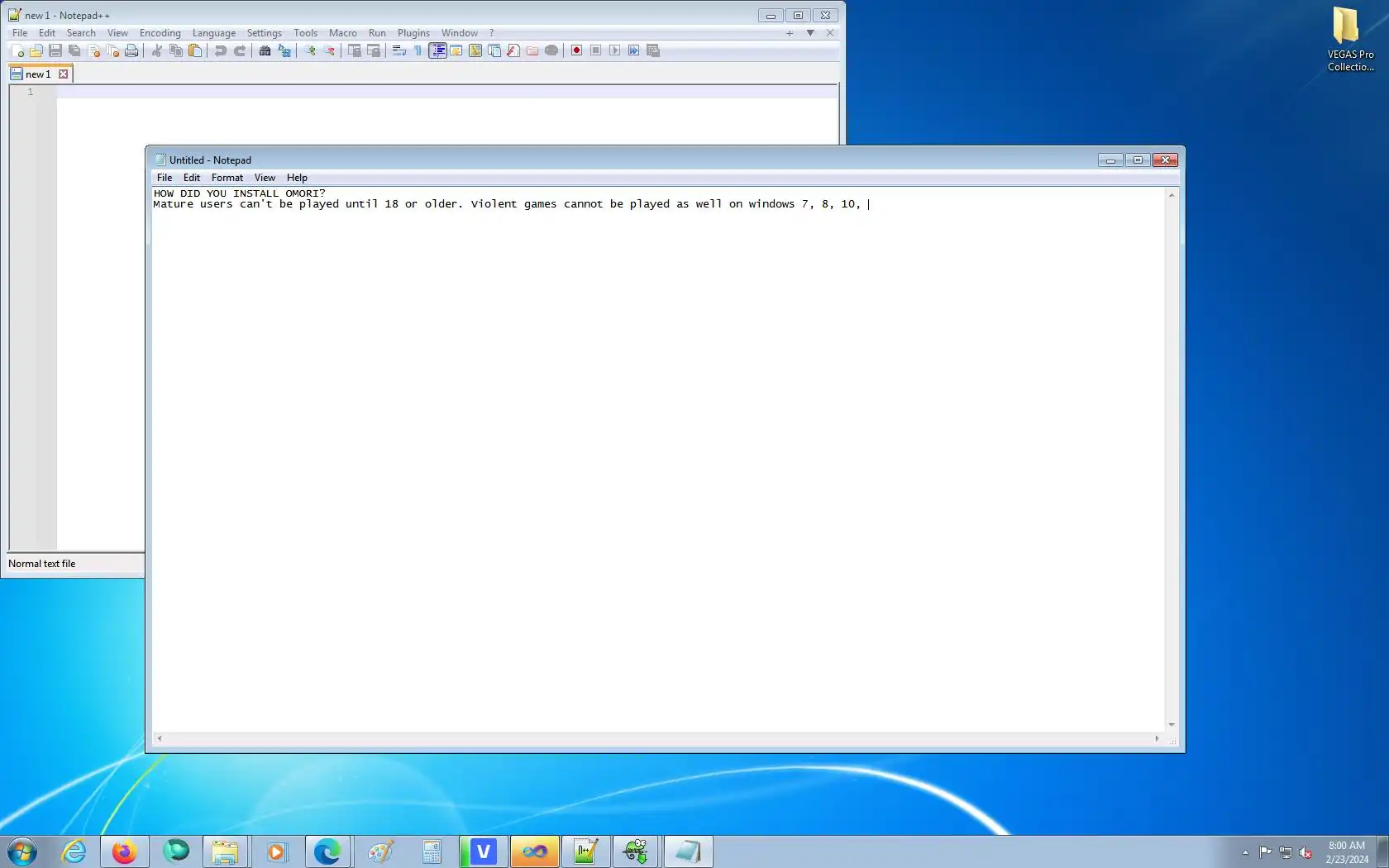Toggle the Function List panel icon
Screen dimensions: 1389x868
[x=513, y=50]
